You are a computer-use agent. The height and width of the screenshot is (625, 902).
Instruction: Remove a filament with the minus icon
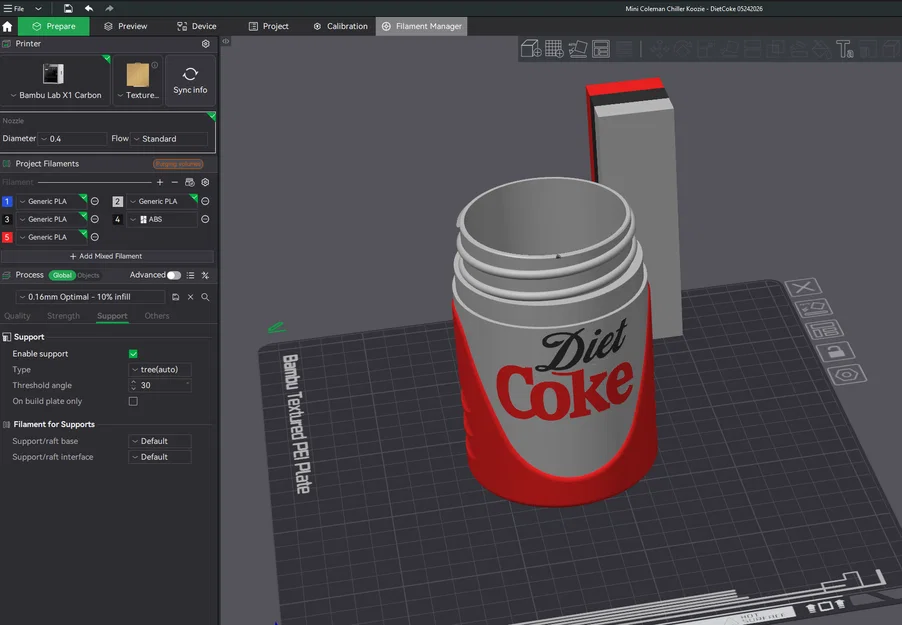pos(175,182)
